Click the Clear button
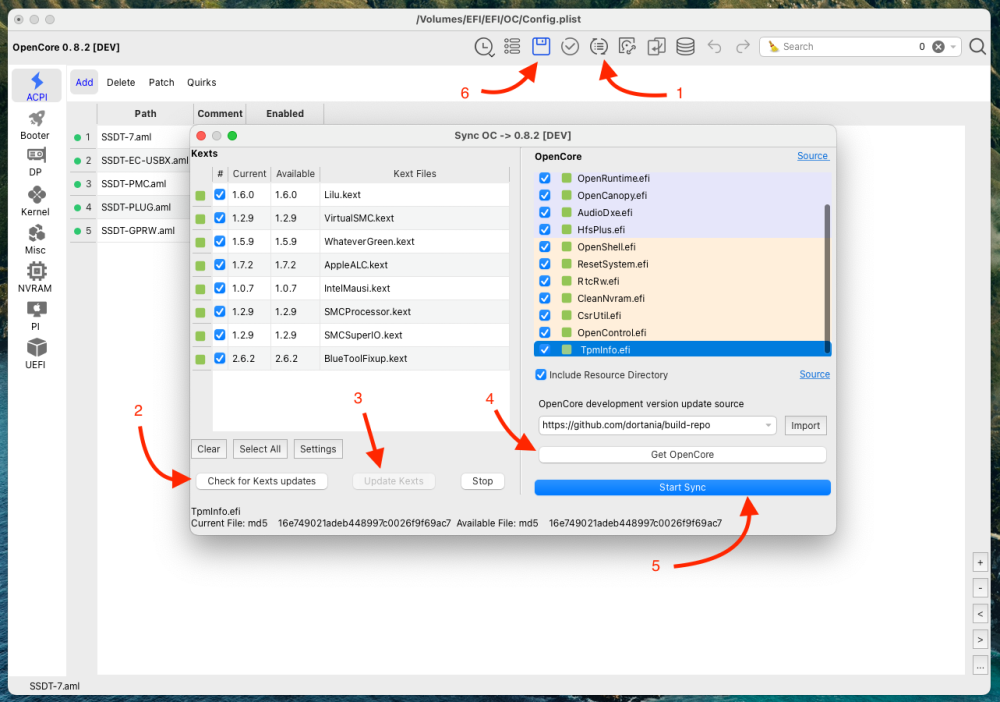Screen dimensions: 1000x702 (209, 449)
